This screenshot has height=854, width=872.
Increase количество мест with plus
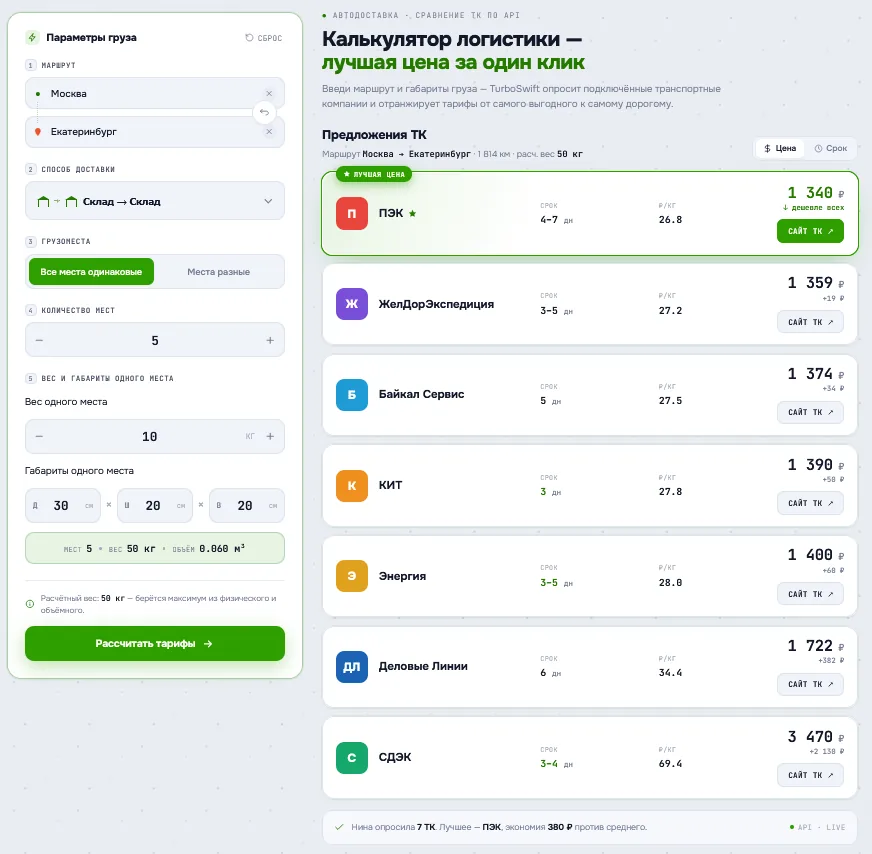(270, 340)
